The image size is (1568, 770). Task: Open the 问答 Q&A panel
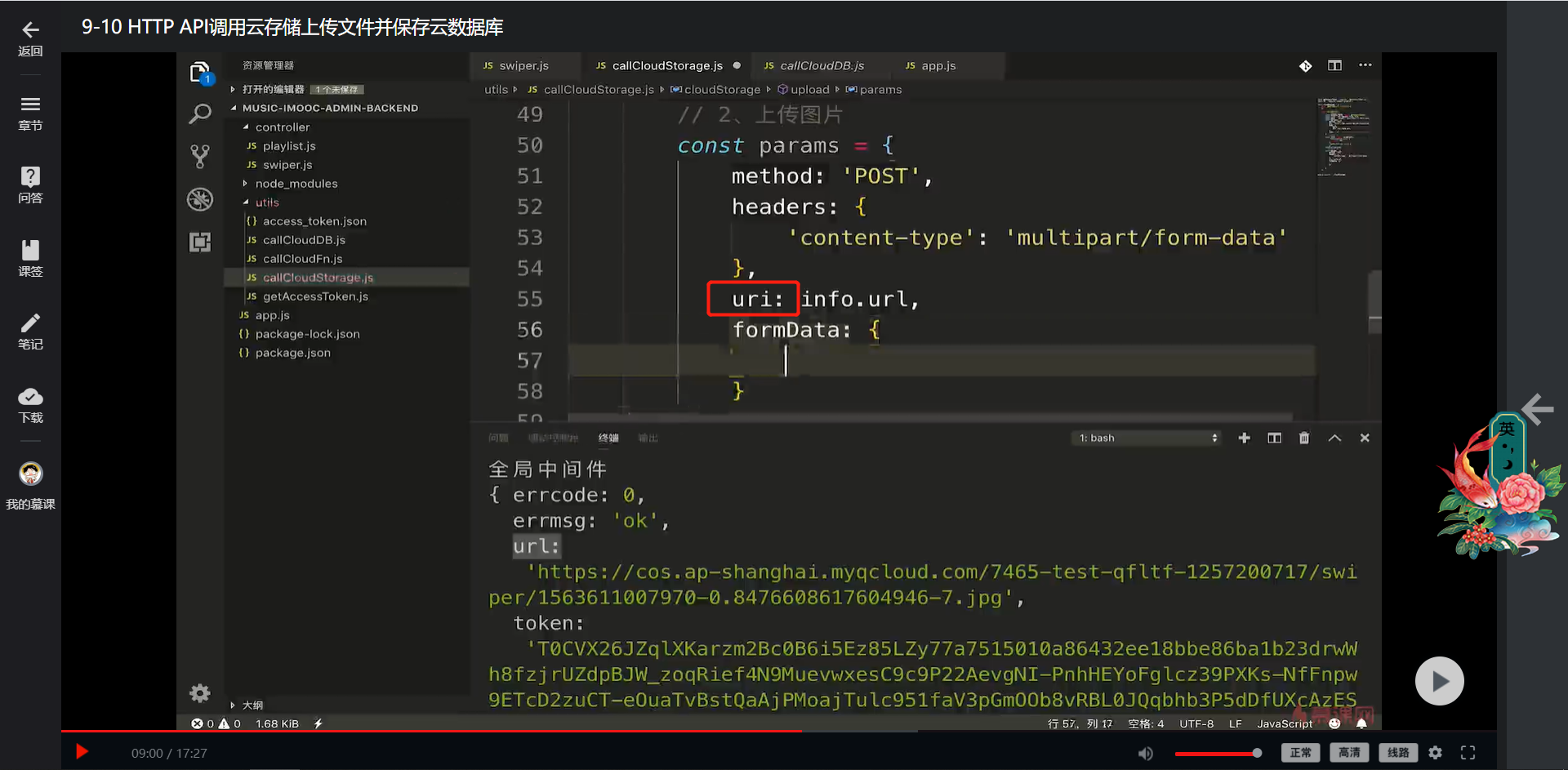pyautogui.click(x=30, y=185)
